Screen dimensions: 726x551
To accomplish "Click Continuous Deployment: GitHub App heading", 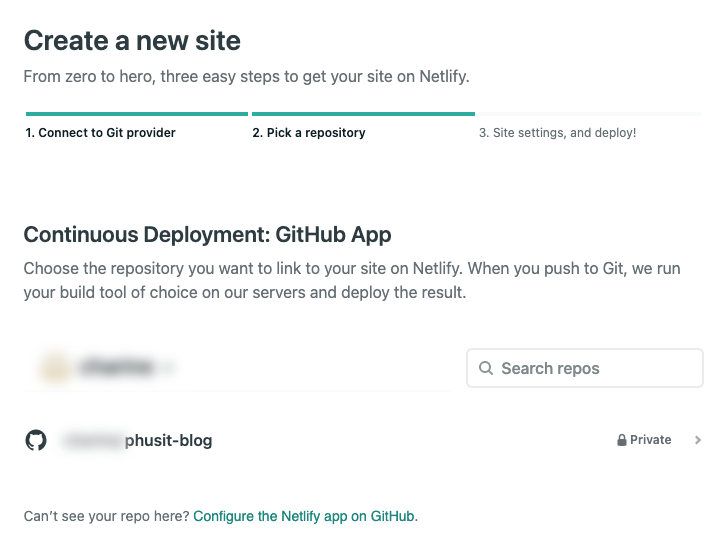I will 207,235.
